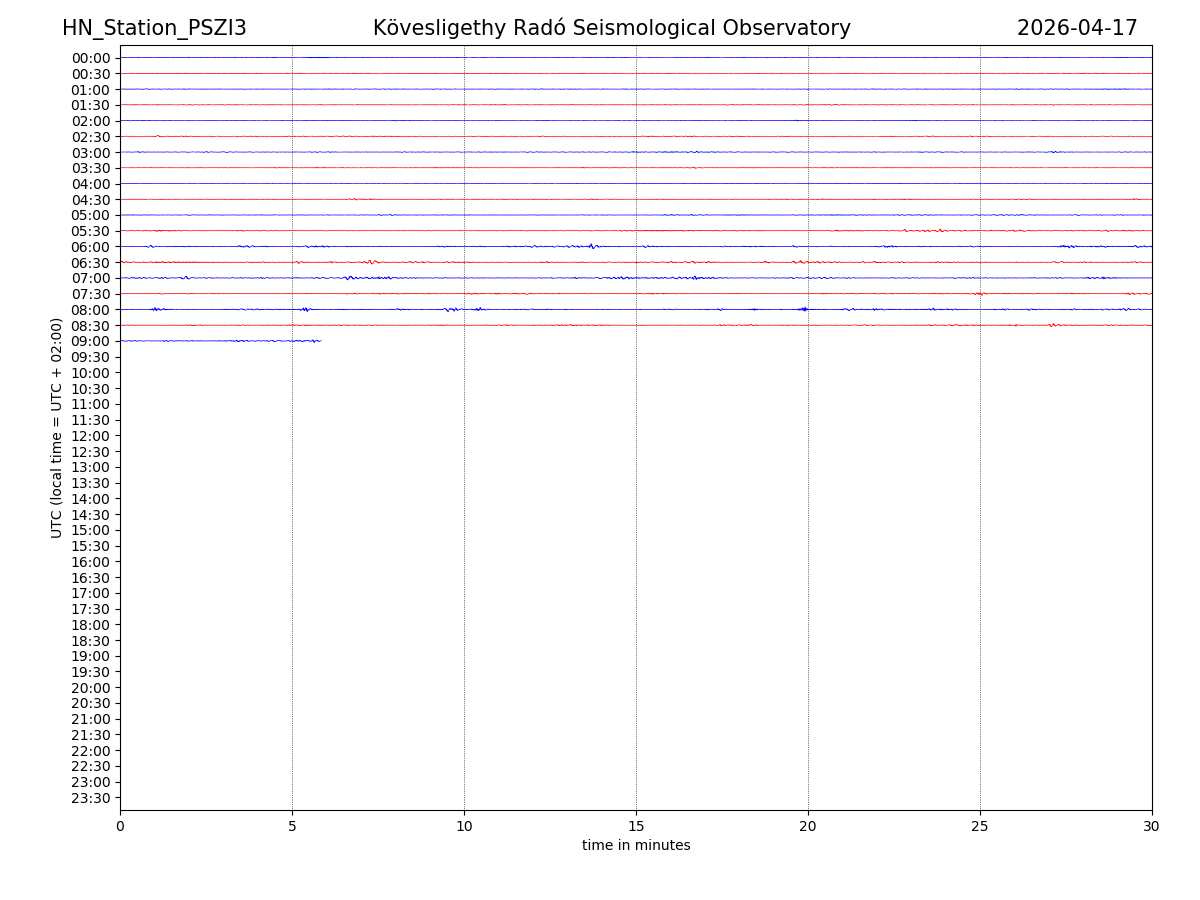The width and height of the screenshot is (1200, 900).
Task: Select the 06:00 row time label
Action: pyautogui.click(x=91, y=247)
